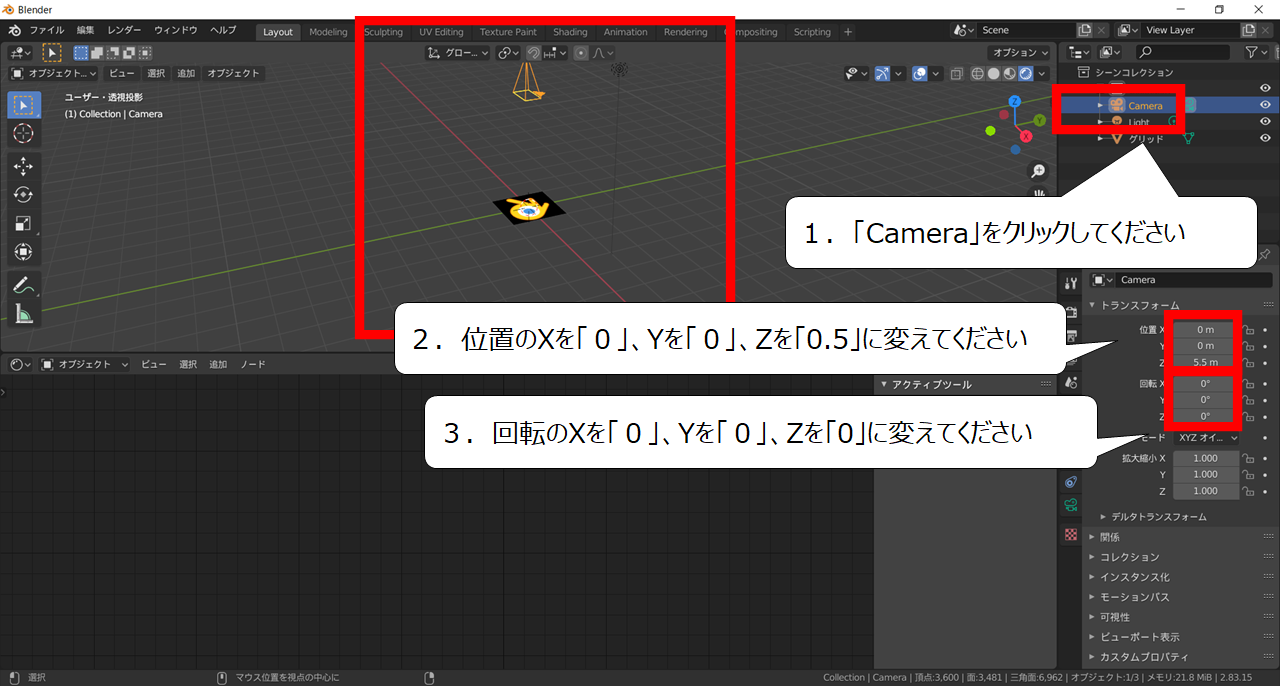Viewport: 1280px width, 686px height.
Task: Click the 拡大縮小 Z value field
Action: [1206, 492]
